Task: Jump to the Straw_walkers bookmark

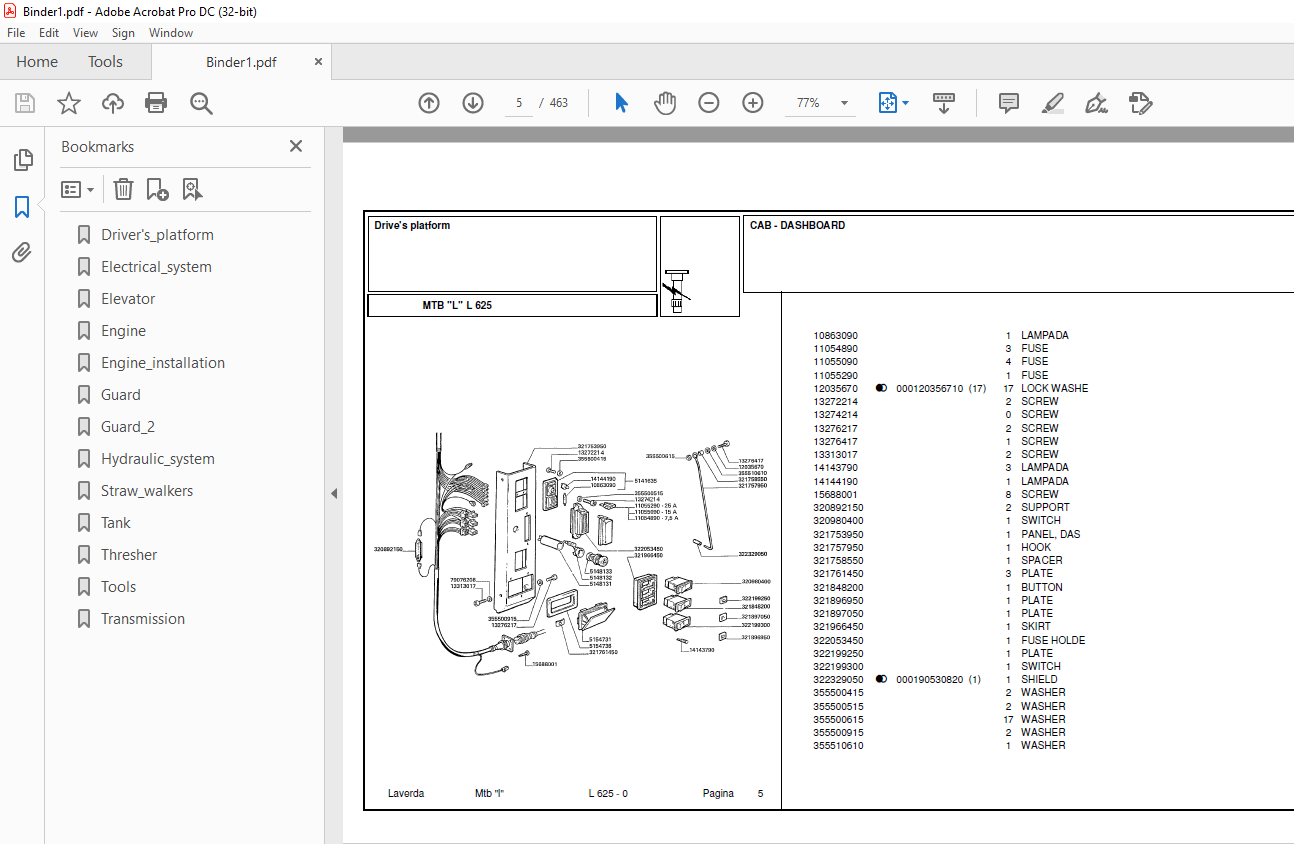Action: (147, 491)
